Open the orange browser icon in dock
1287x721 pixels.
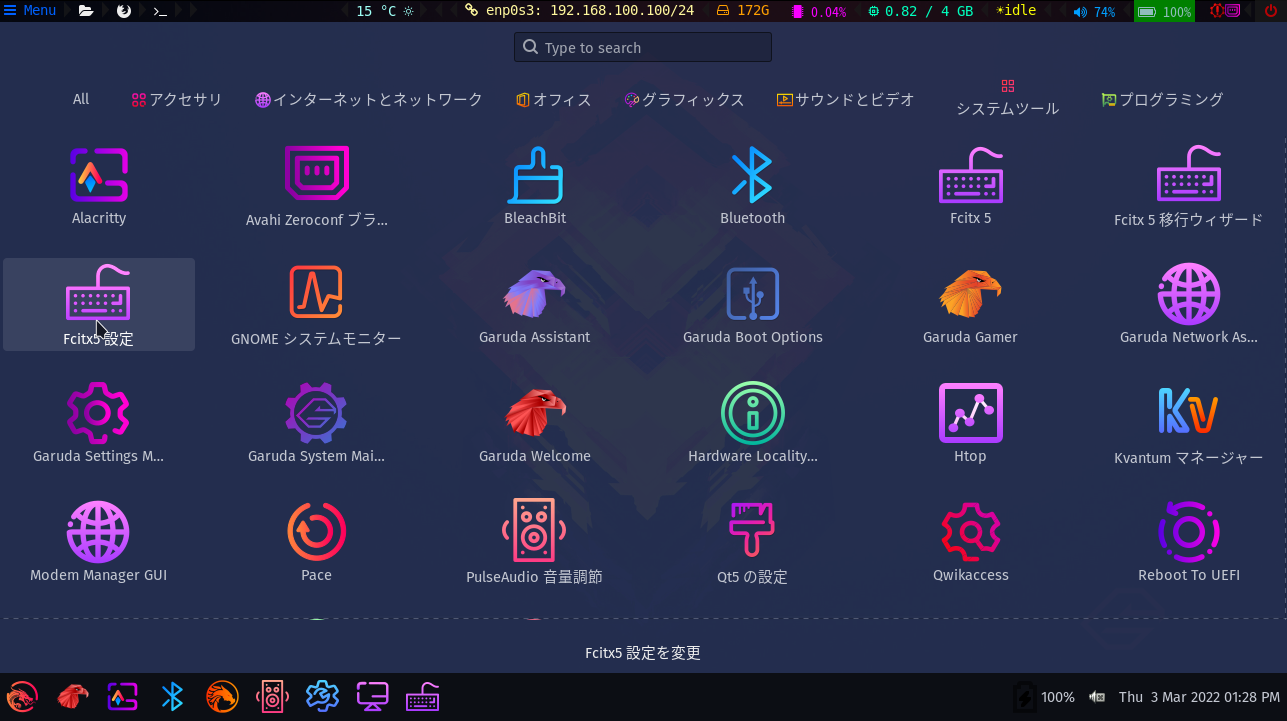pyautogui.click(x=222, y=696)
